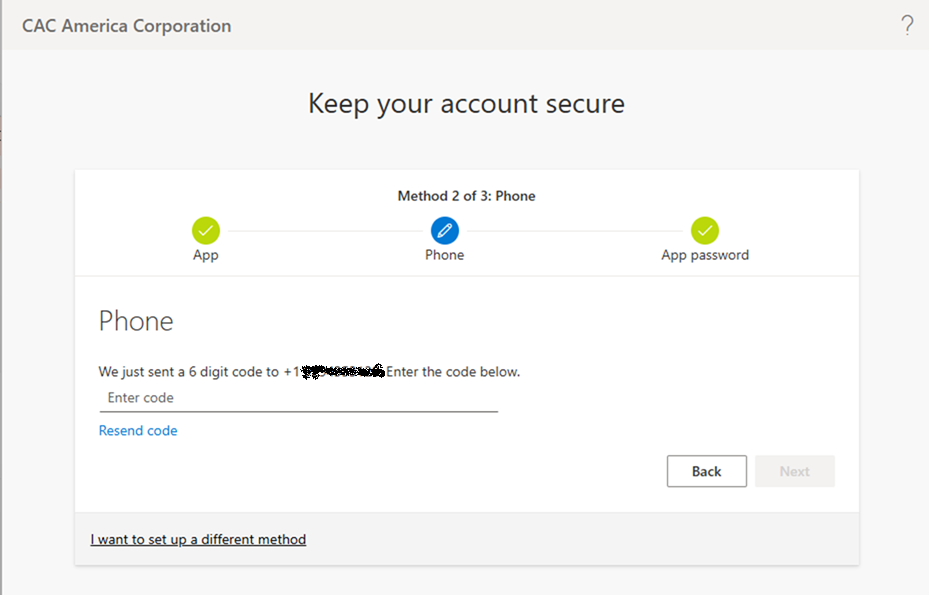Click the Resend code link
Image resolution: width=935 pixels, height=595 pixels.
[138, 431]
